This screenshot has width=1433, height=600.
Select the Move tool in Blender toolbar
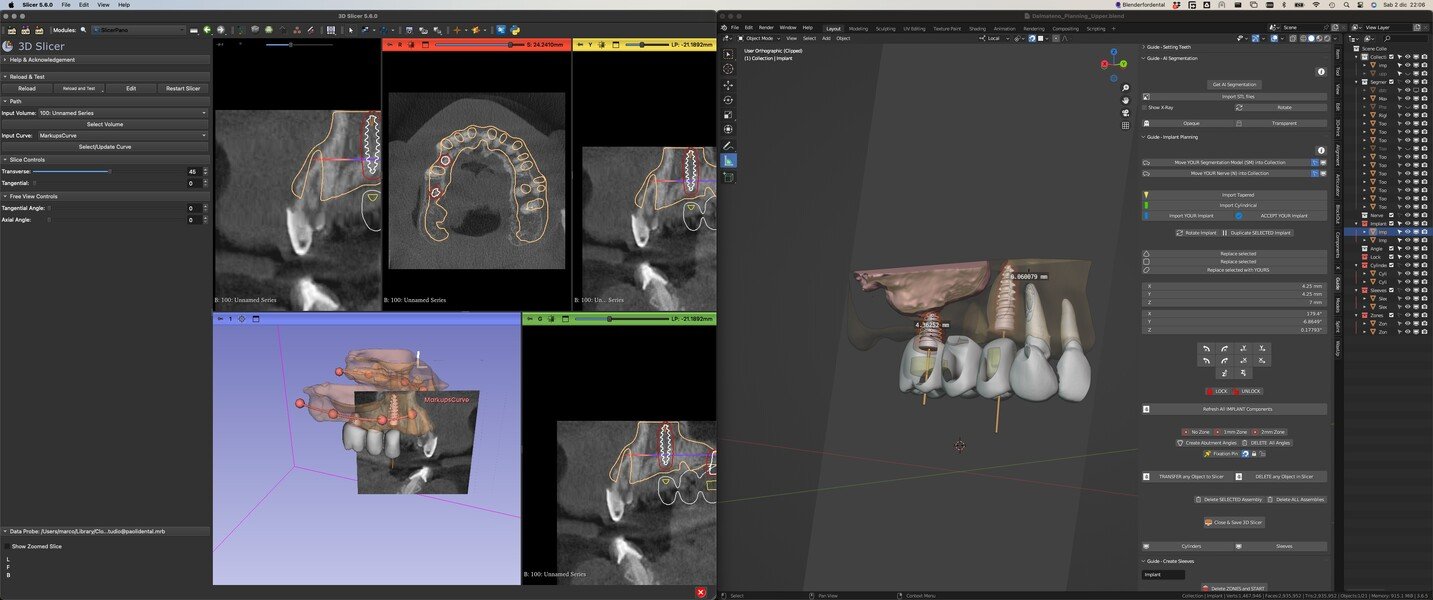click(728, 85)
